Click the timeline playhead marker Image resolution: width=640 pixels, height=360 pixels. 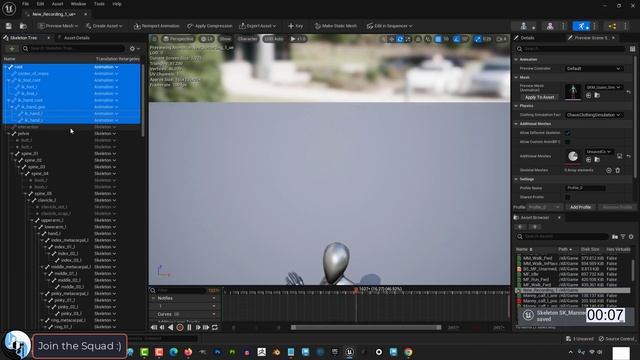coord(356,290)
